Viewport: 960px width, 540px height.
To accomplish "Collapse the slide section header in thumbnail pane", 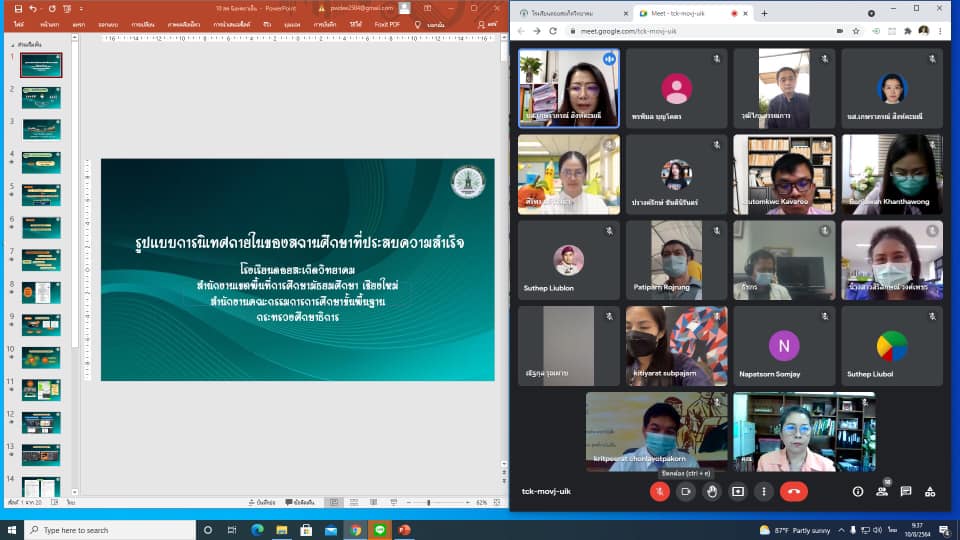I will [x=7, y=45].
